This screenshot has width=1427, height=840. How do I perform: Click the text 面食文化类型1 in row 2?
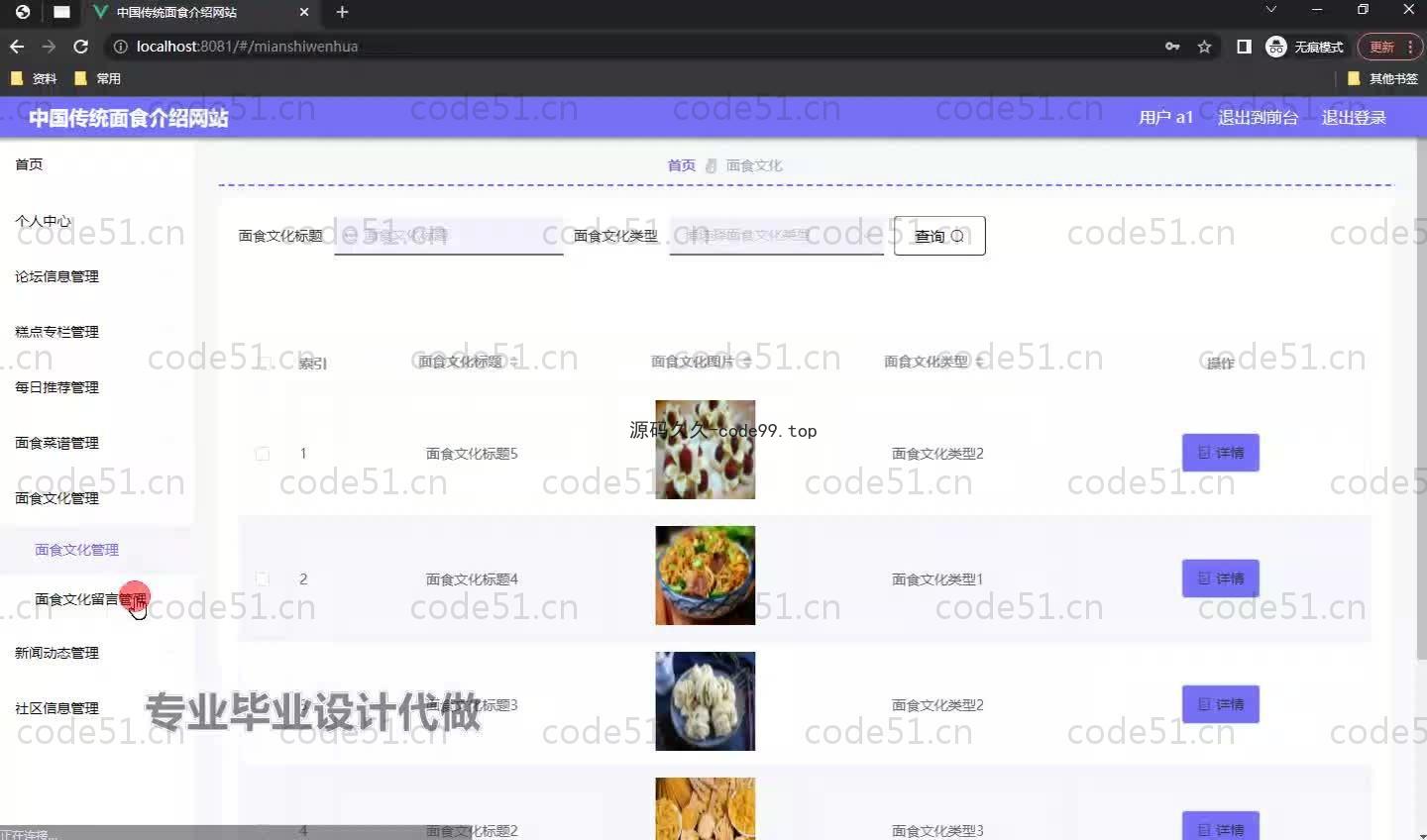click(937, 579)
